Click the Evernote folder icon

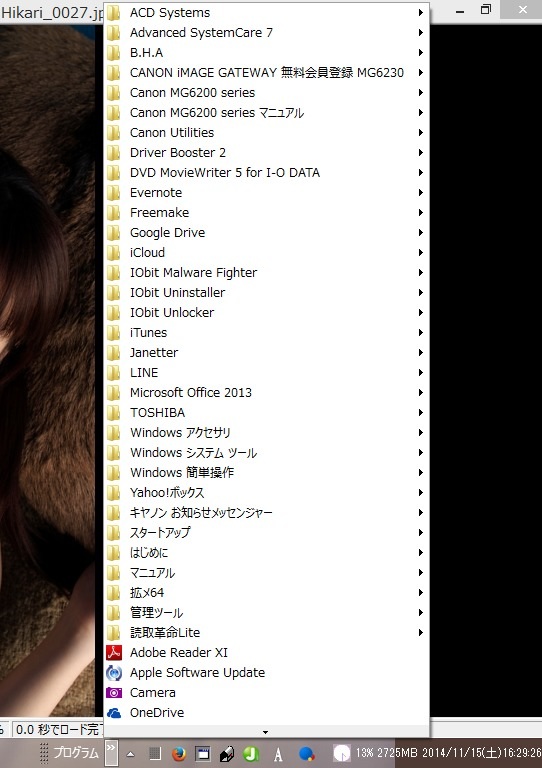[x=114, y=192]
